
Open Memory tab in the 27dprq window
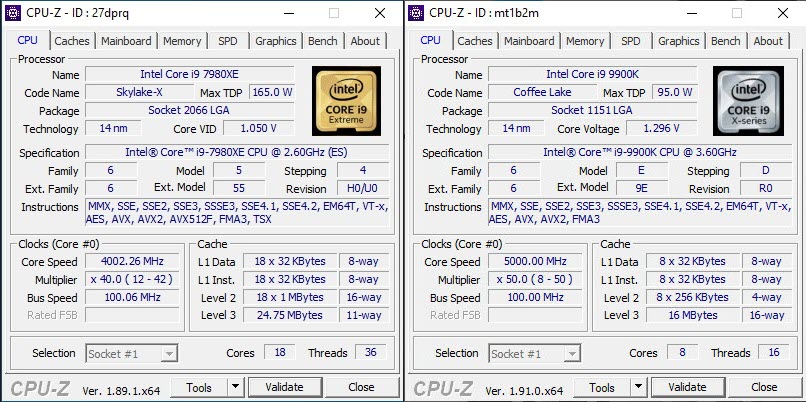182,41
